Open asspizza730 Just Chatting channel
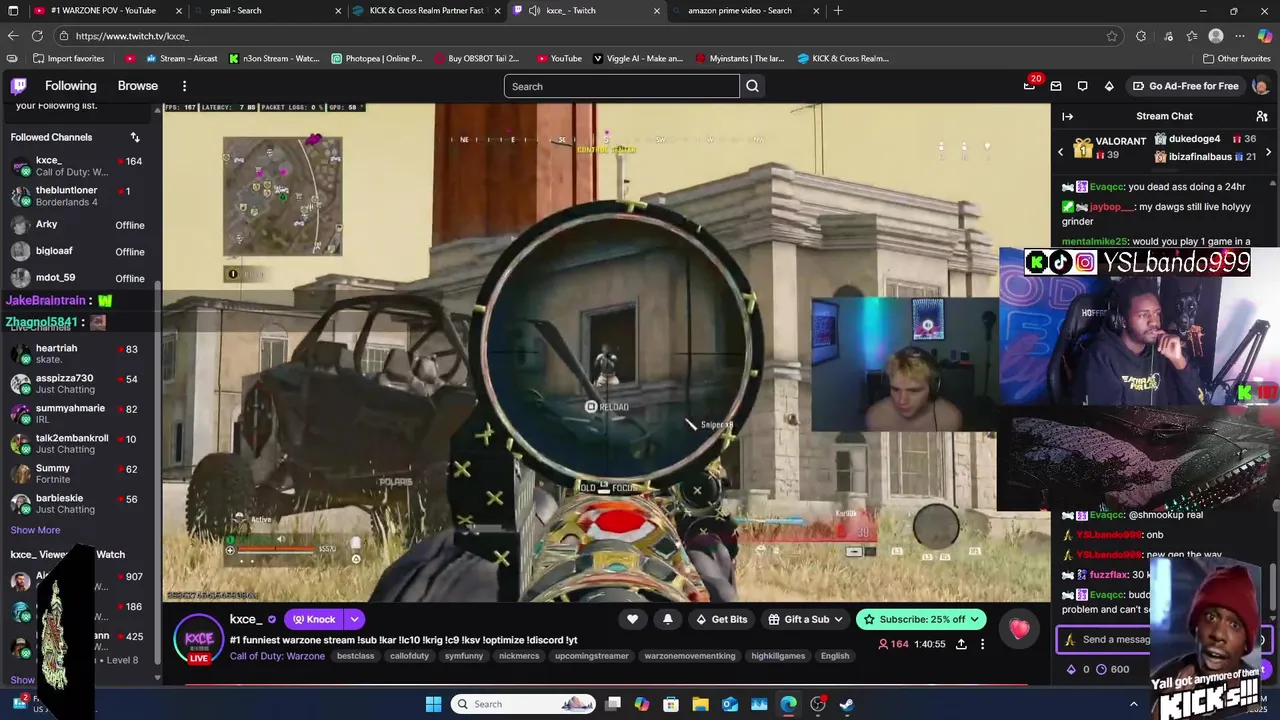Image resolution: width=1280 pixels, height=720 pixels. tap(80, 383)
